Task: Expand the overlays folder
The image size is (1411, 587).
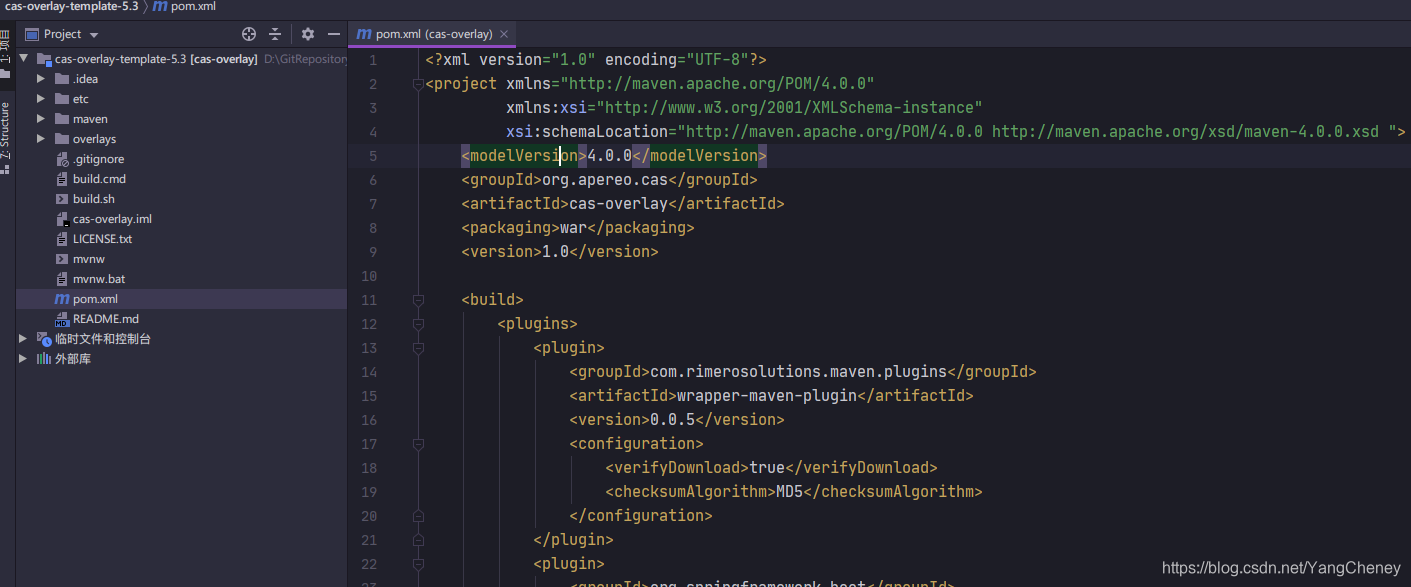Action: click(x=41, y=139)
